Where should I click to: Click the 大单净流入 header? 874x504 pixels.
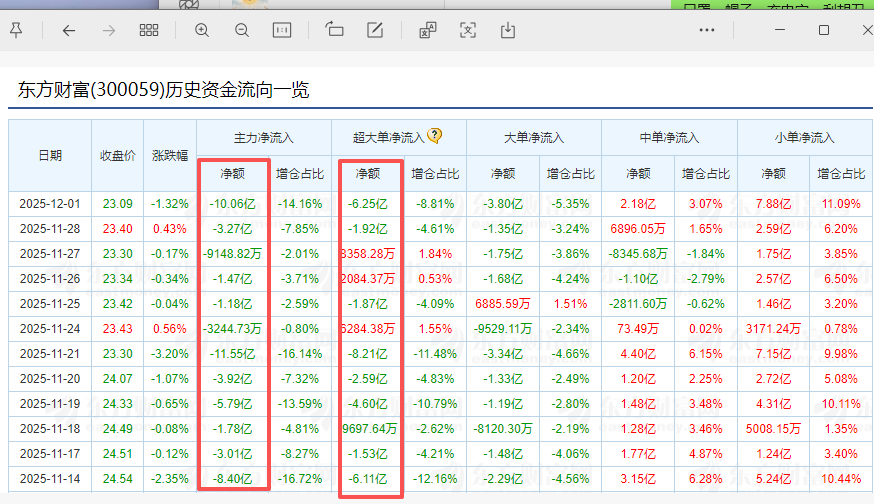[x=534, y=138]
